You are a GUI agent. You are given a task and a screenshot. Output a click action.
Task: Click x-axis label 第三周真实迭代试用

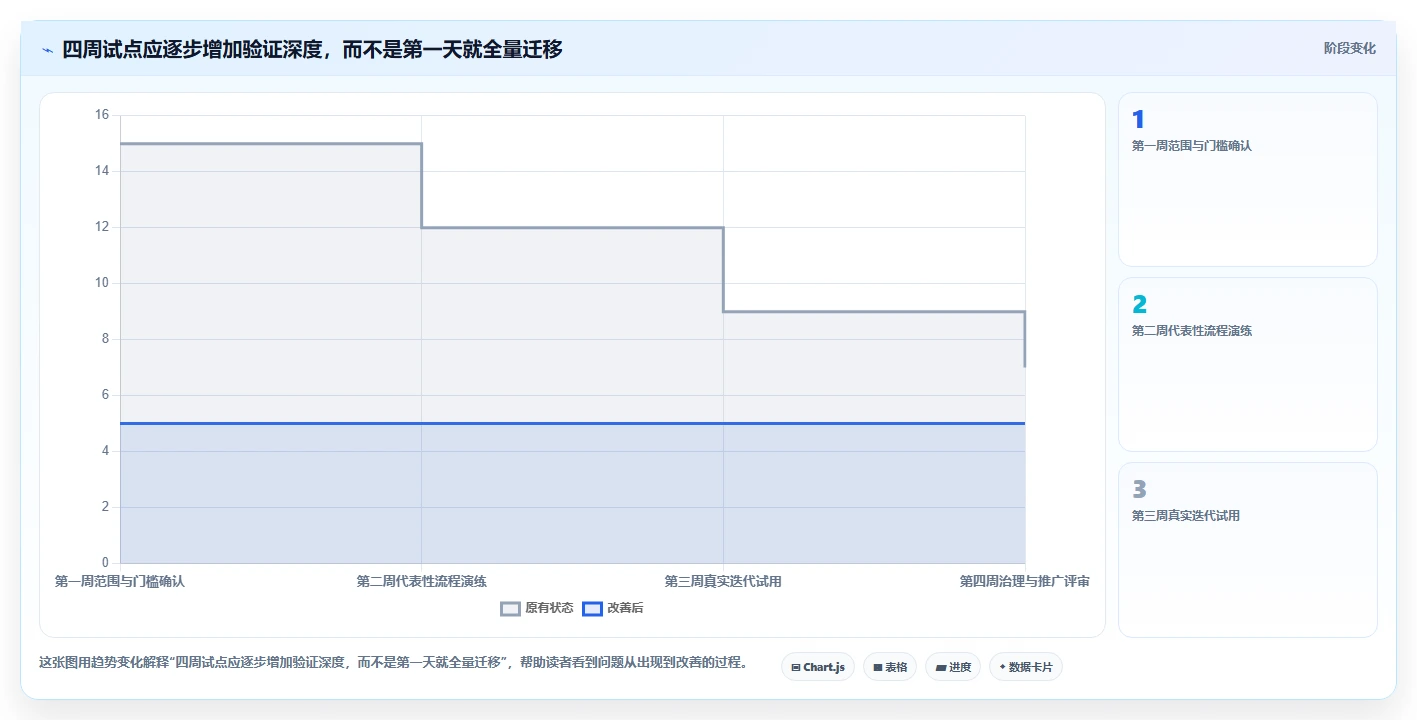(x=723, y=581)
